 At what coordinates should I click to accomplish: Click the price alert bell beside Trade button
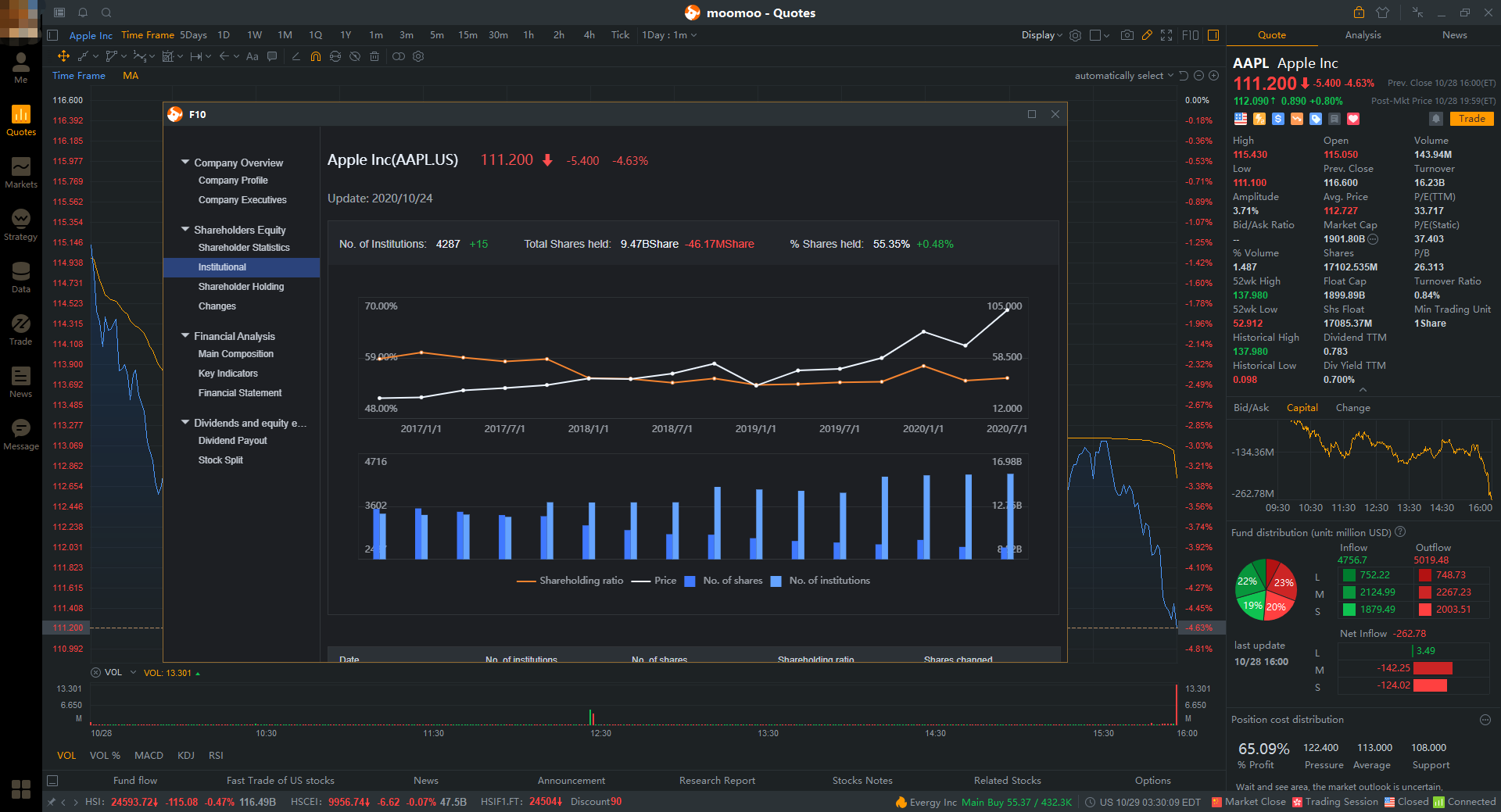pyautogui.click(x=1436, y=119)
